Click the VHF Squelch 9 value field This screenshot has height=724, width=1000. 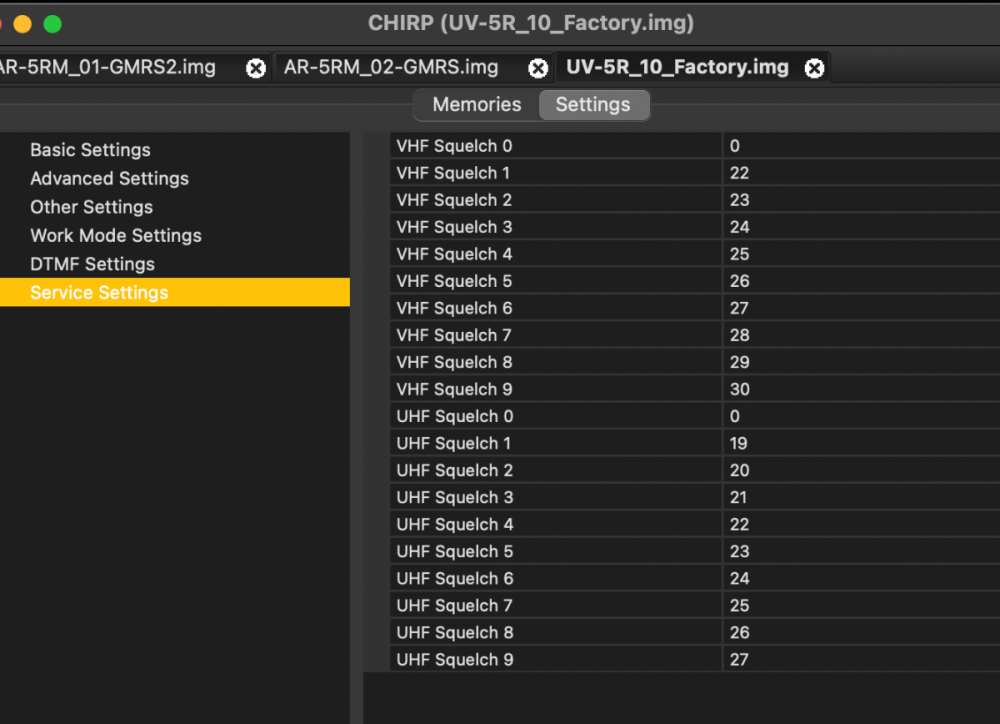click(860, 389)
